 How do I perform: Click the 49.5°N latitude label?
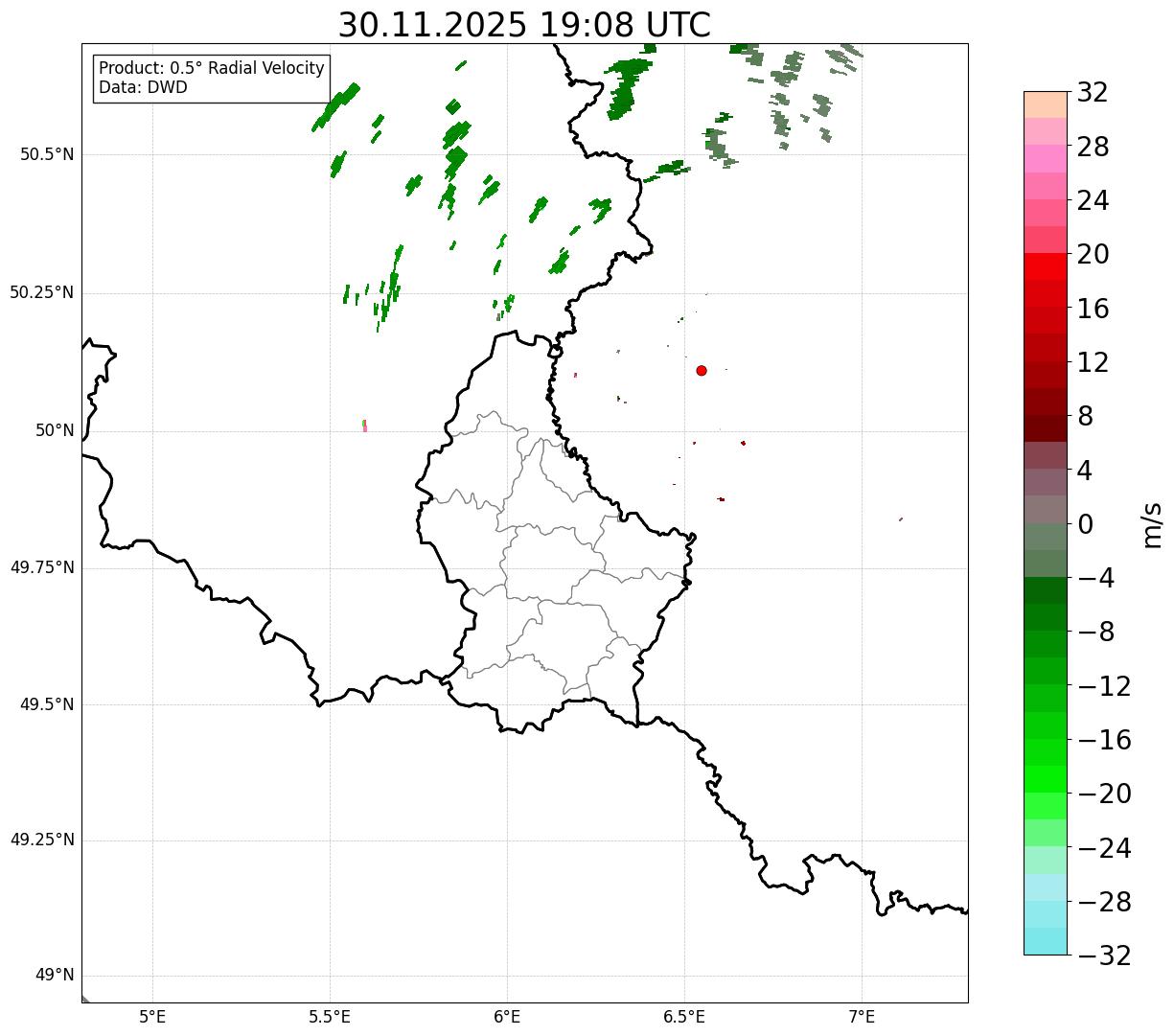point(46,704)
